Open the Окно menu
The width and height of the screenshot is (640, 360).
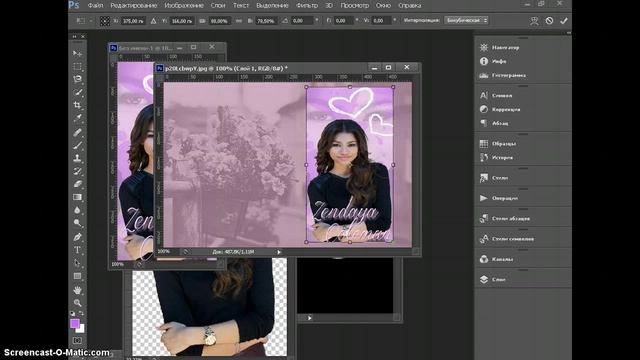383,6
